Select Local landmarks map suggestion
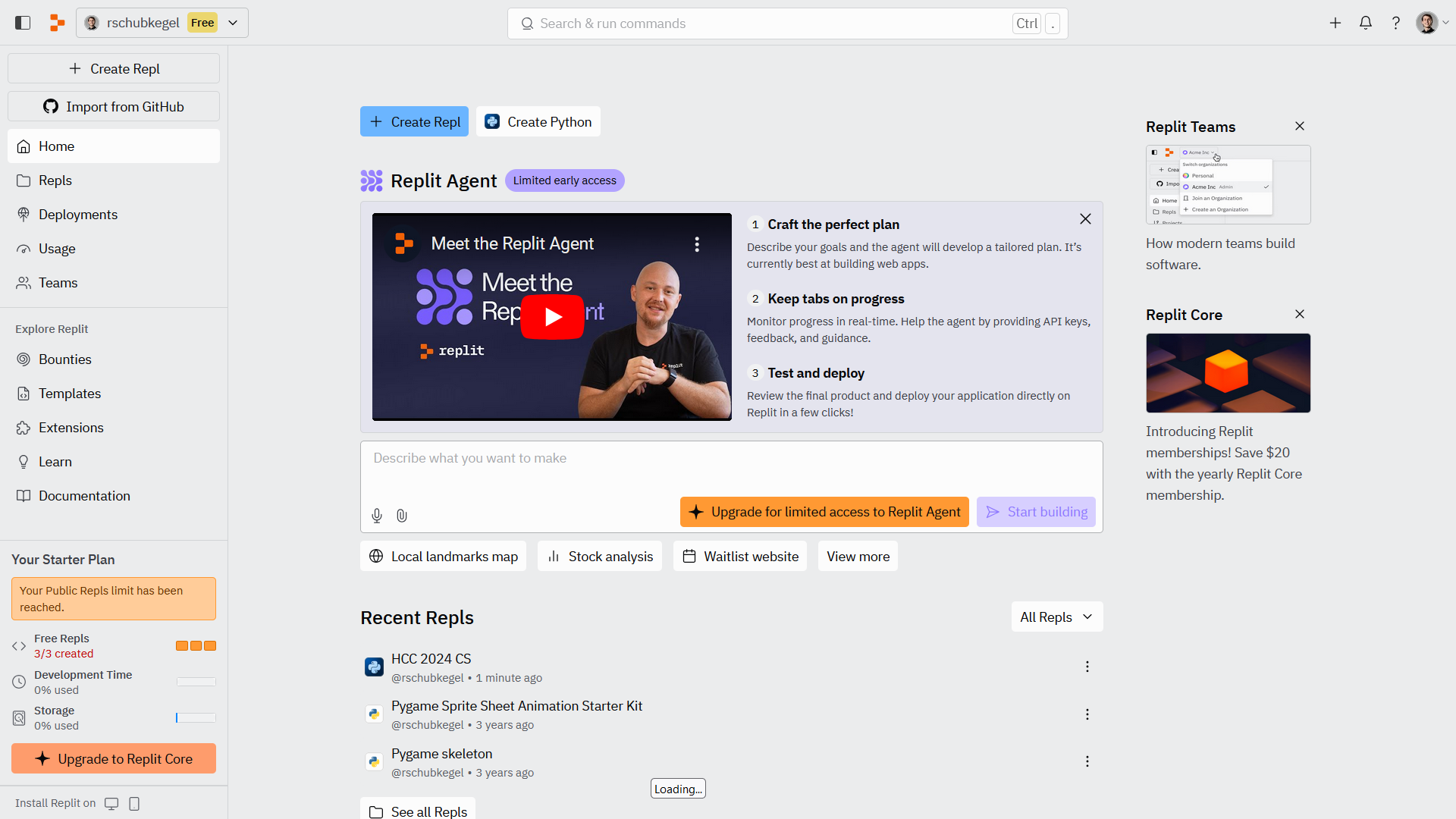 click(x=443, y=557)
